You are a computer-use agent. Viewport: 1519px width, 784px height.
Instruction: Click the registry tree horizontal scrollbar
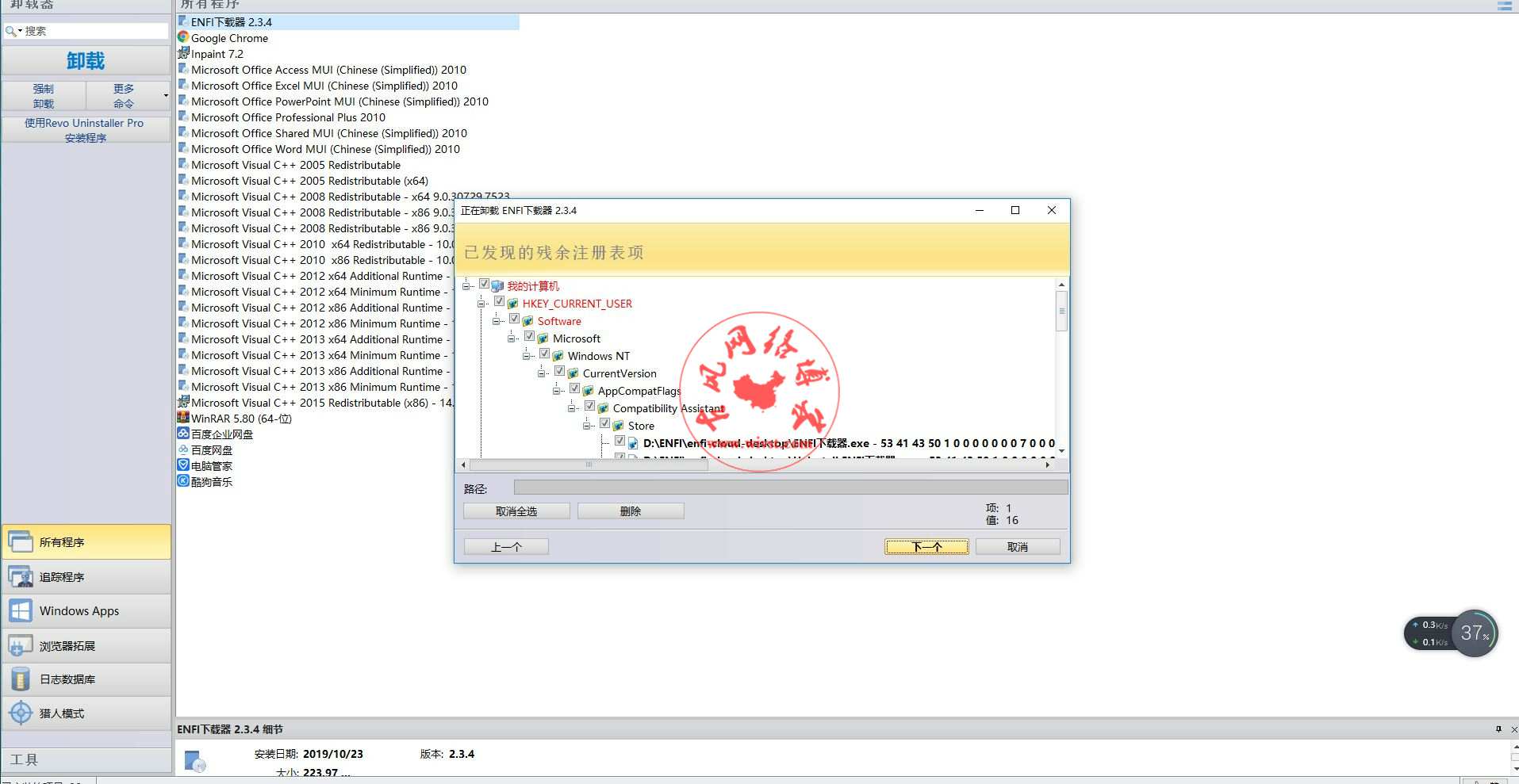coord(589,465)
